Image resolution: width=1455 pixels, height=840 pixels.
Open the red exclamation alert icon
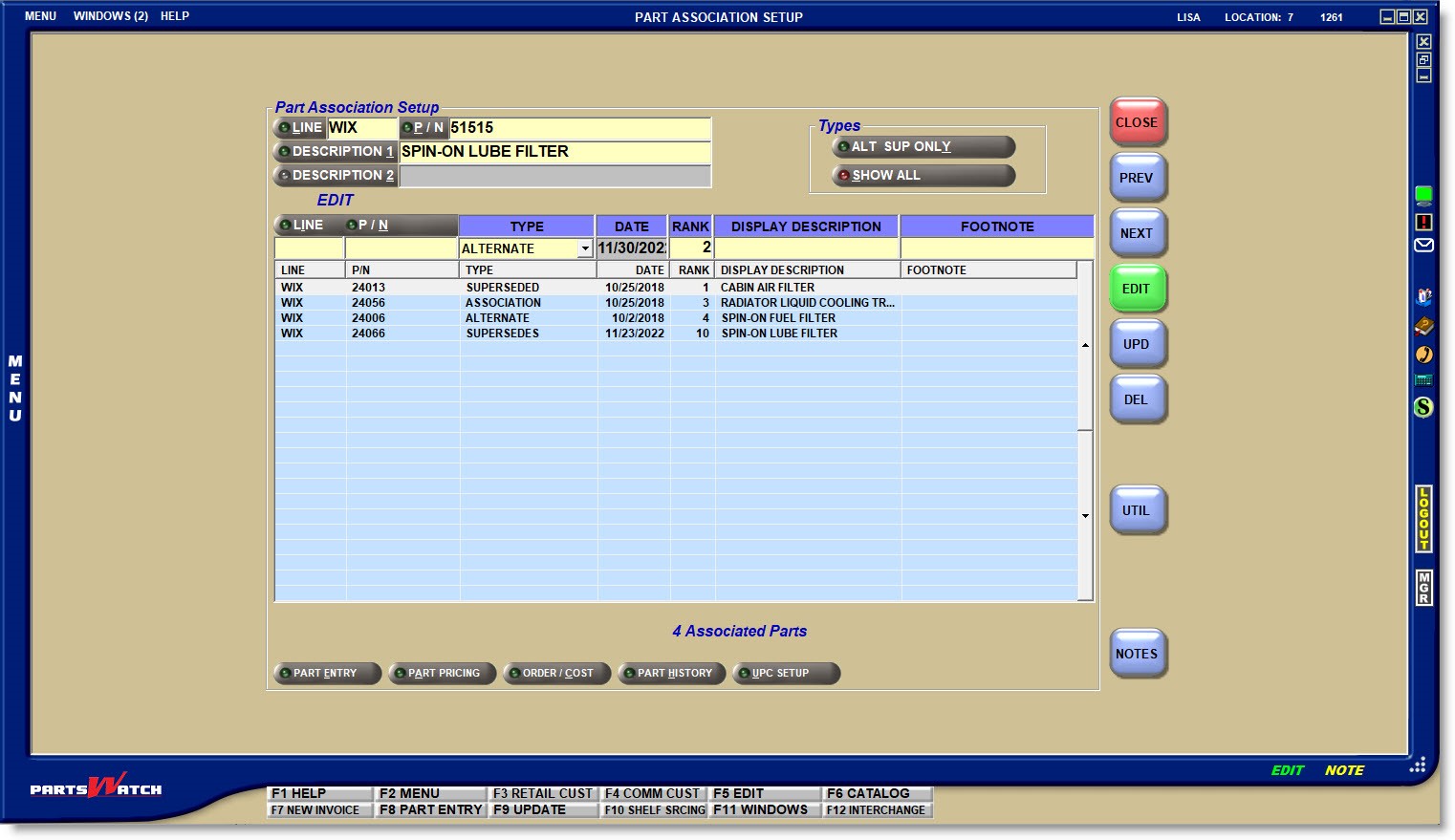[1423, 222]
